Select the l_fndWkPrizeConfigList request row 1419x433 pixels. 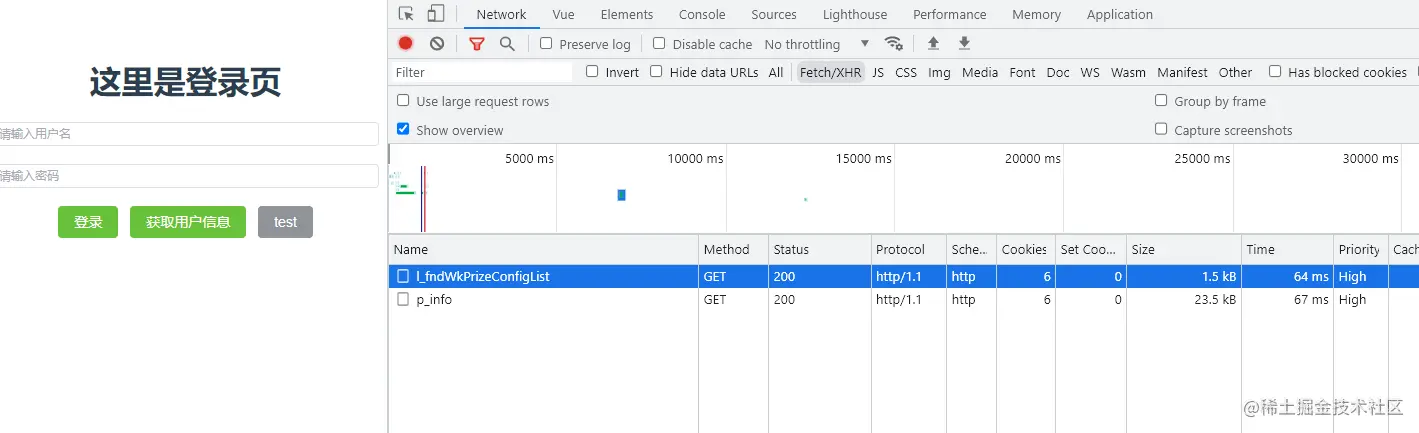click(904, 276)
